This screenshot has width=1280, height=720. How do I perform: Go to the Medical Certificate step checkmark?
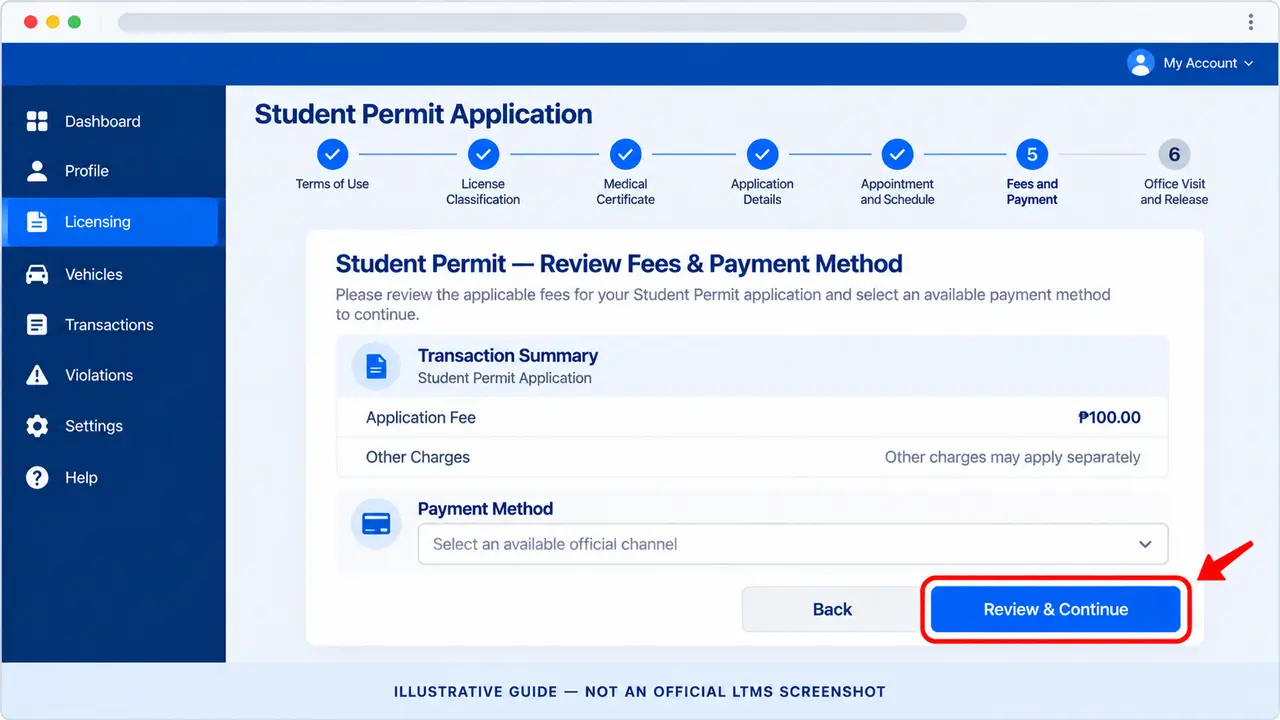point(625,154)
